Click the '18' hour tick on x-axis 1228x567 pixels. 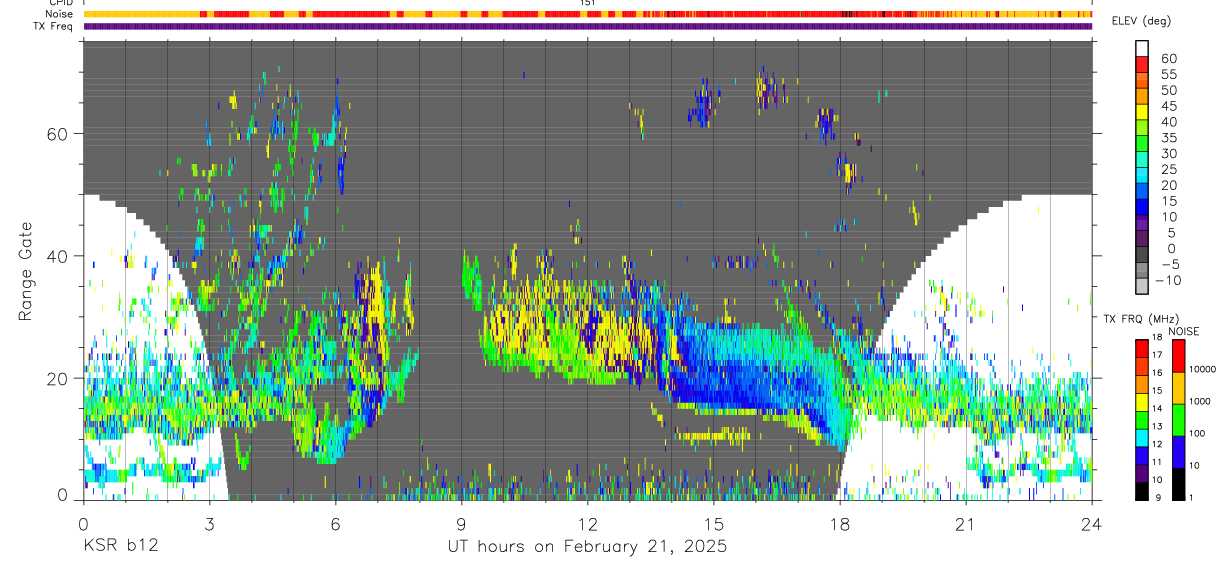point(840,523)
